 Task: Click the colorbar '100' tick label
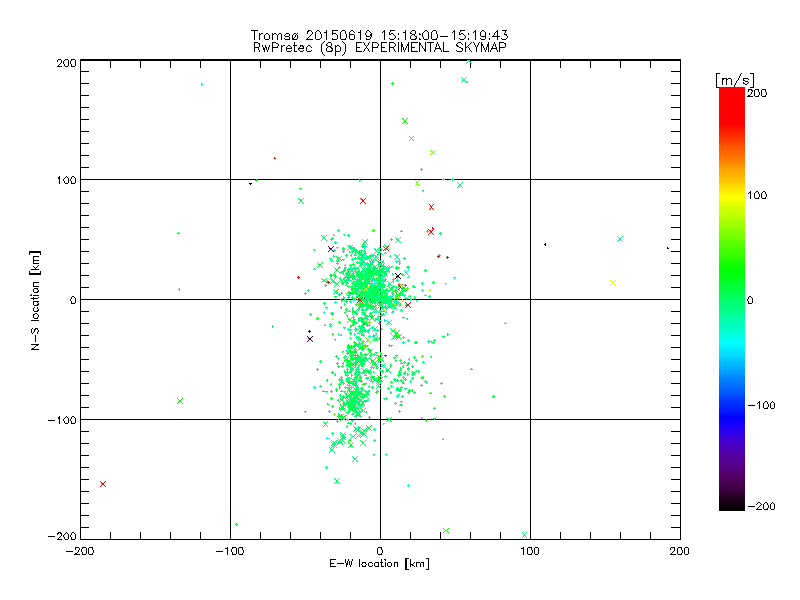pos(757,195)
